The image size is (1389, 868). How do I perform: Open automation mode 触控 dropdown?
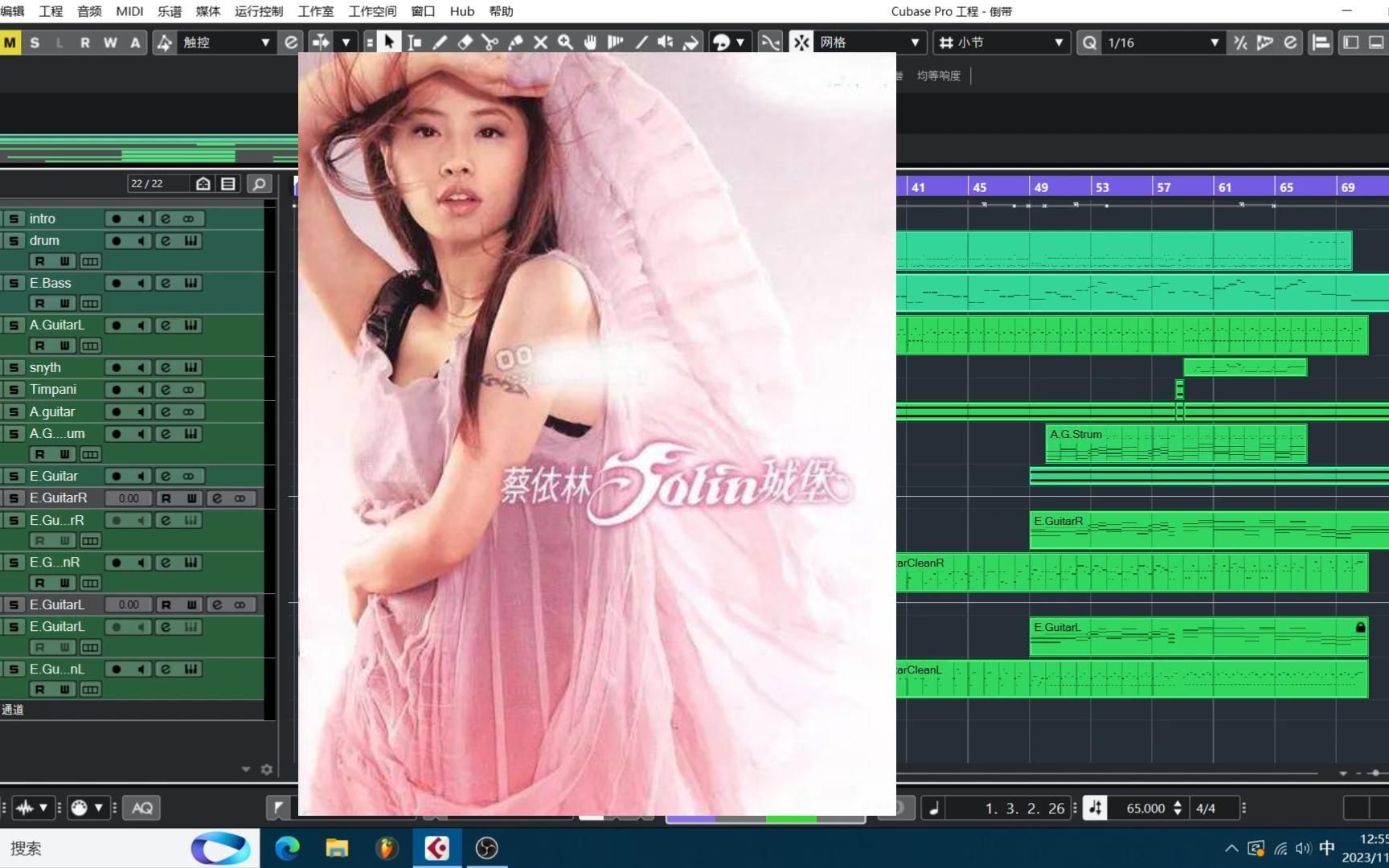226,43
